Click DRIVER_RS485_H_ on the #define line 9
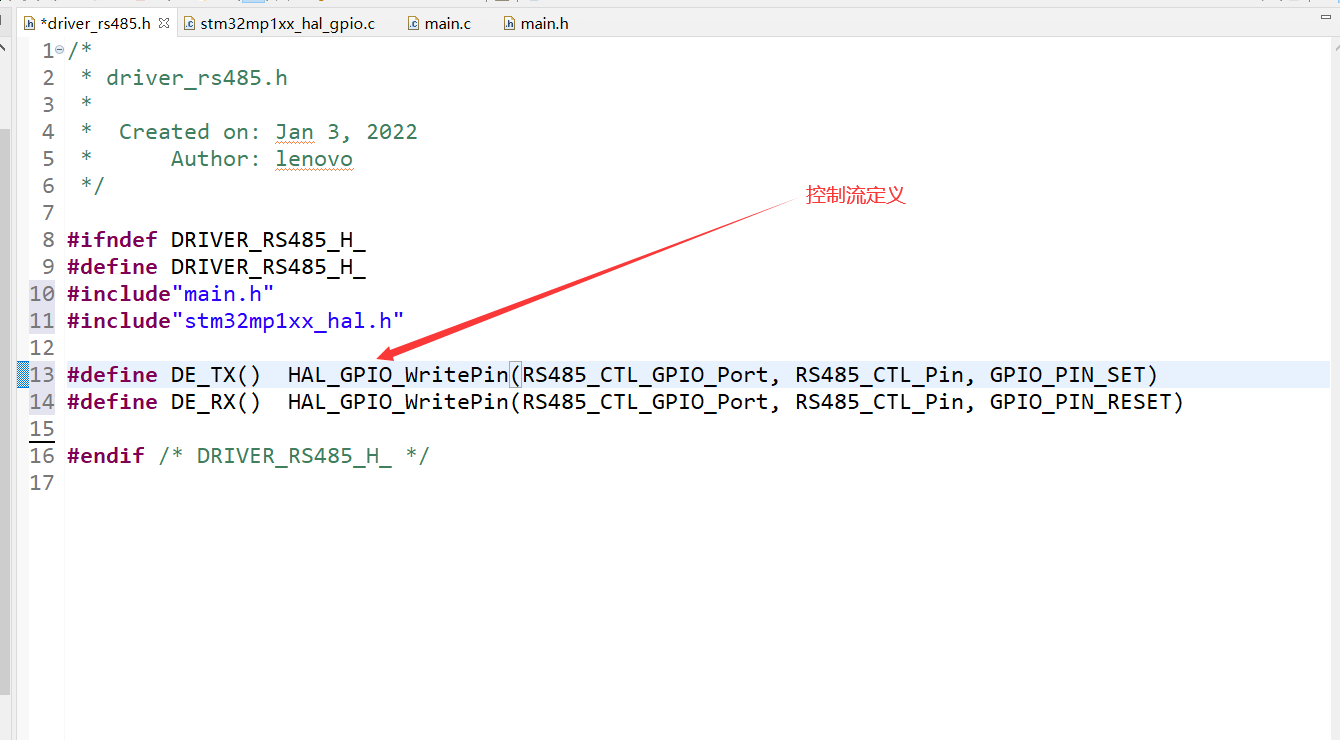1340x740 pixels. point(268,266)
